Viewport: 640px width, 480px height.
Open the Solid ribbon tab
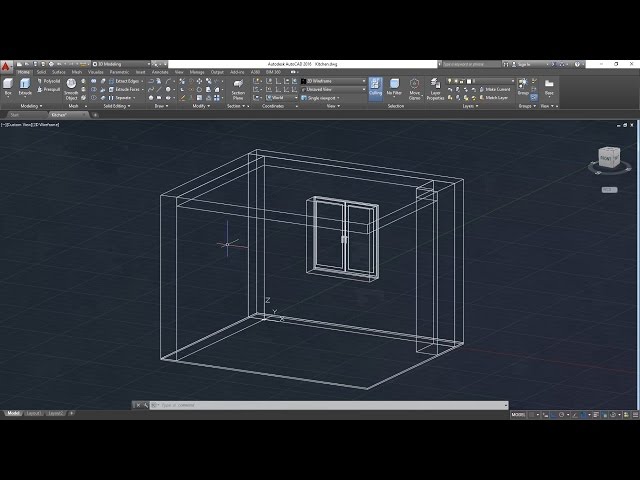(41, 72)
